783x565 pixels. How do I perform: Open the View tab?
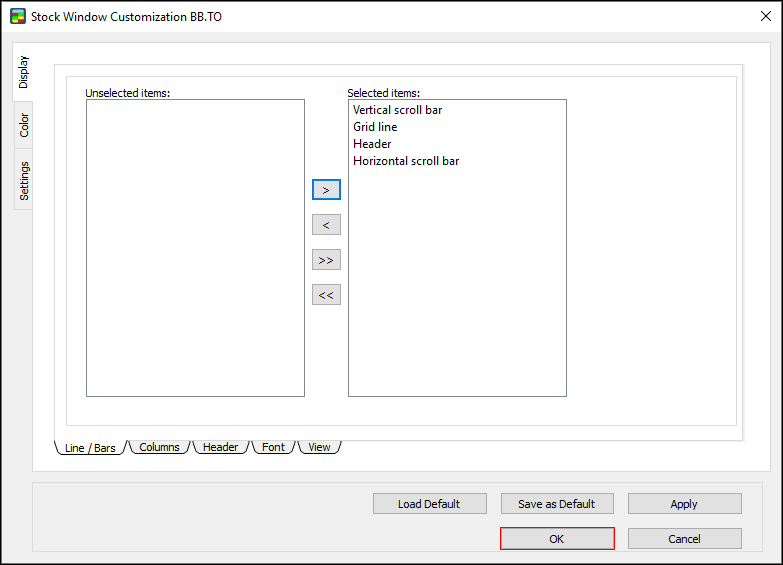(x=319, y=447)
